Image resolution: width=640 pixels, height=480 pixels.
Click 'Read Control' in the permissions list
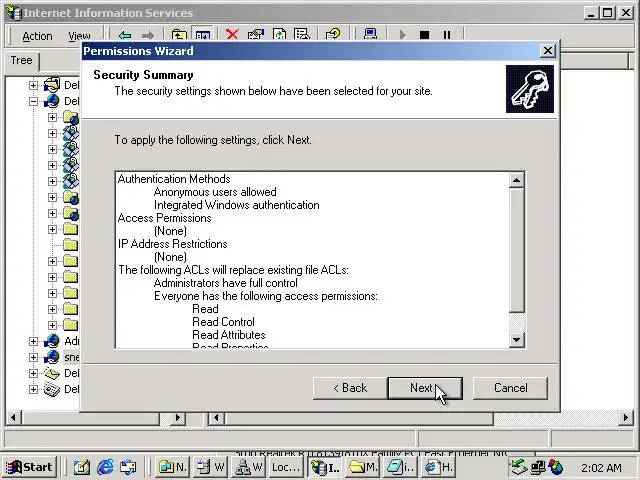[x=223, y=322]
